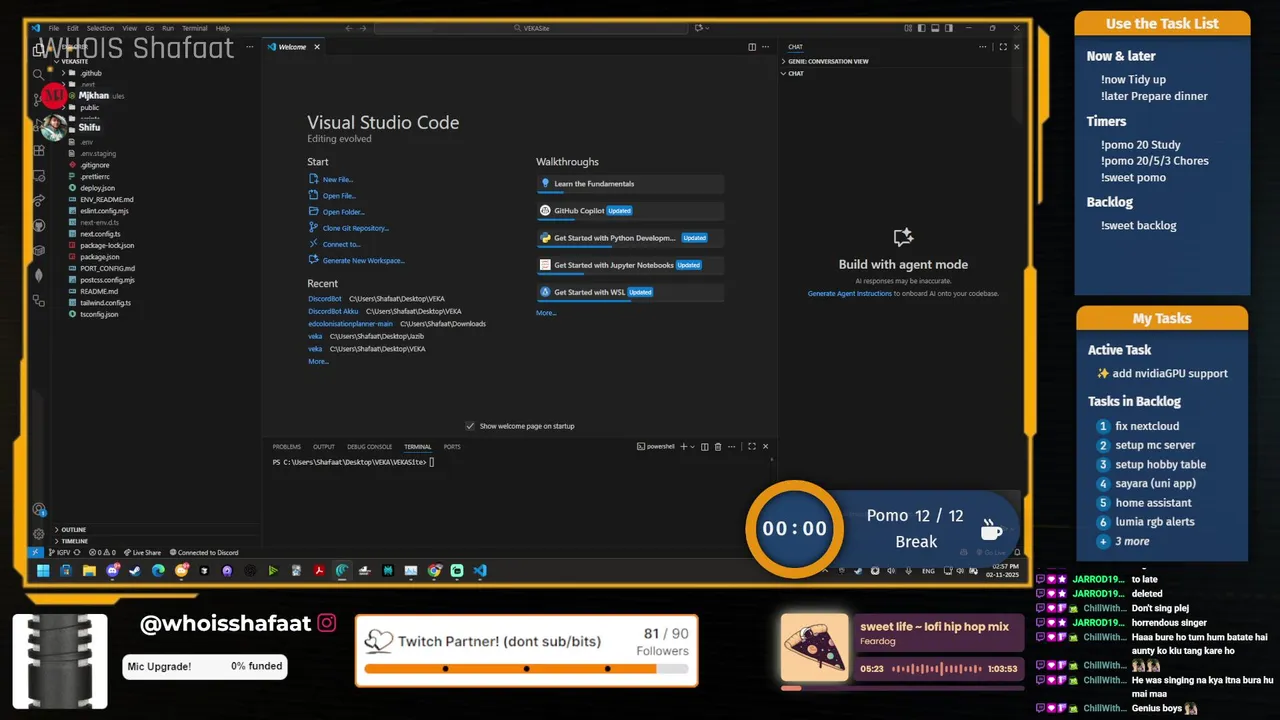Viewport: 1280px width, 720px height.
Task: Open the File menu
Action: coord(54,28)
